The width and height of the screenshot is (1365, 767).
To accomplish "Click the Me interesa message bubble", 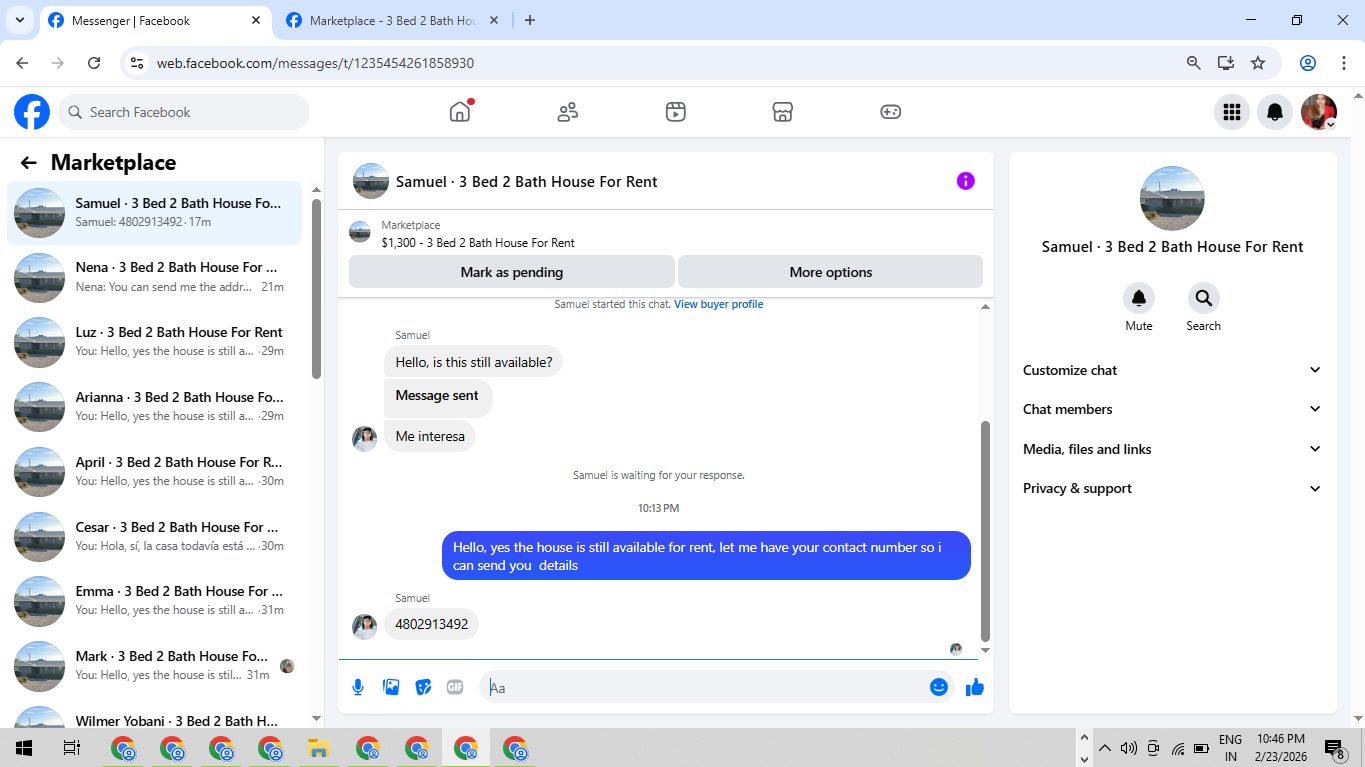I will pyautogui.click(x=430, y=436).
